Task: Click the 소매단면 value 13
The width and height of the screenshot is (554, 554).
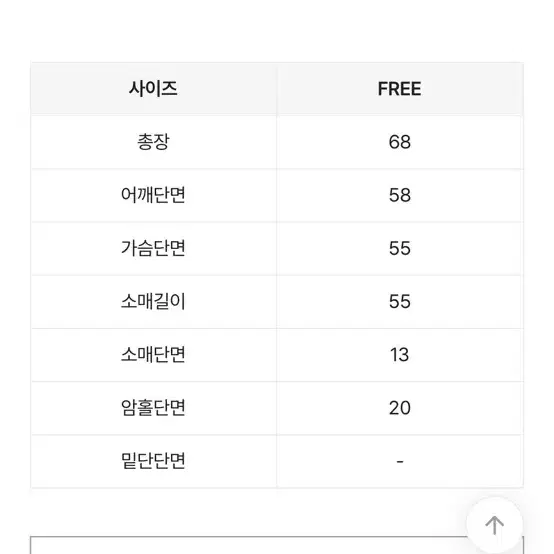Action: tap(400, 355)
